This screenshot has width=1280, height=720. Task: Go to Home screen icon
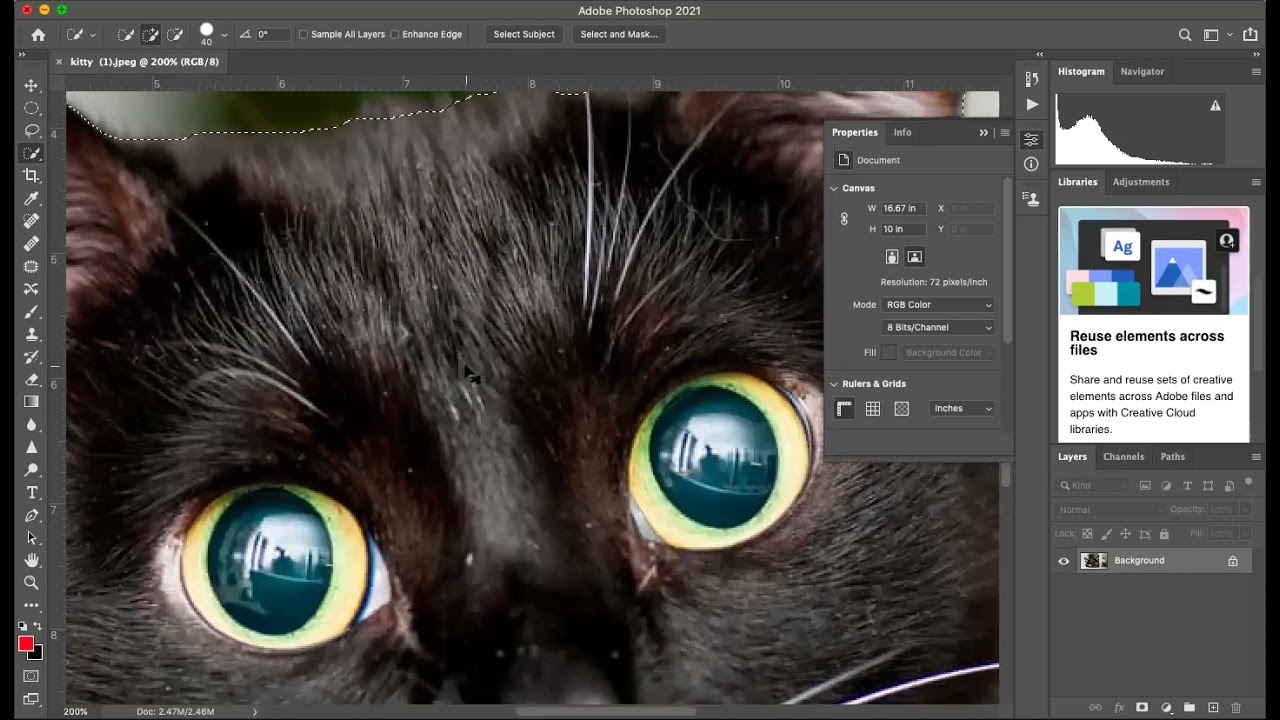[x=38, y=34]
